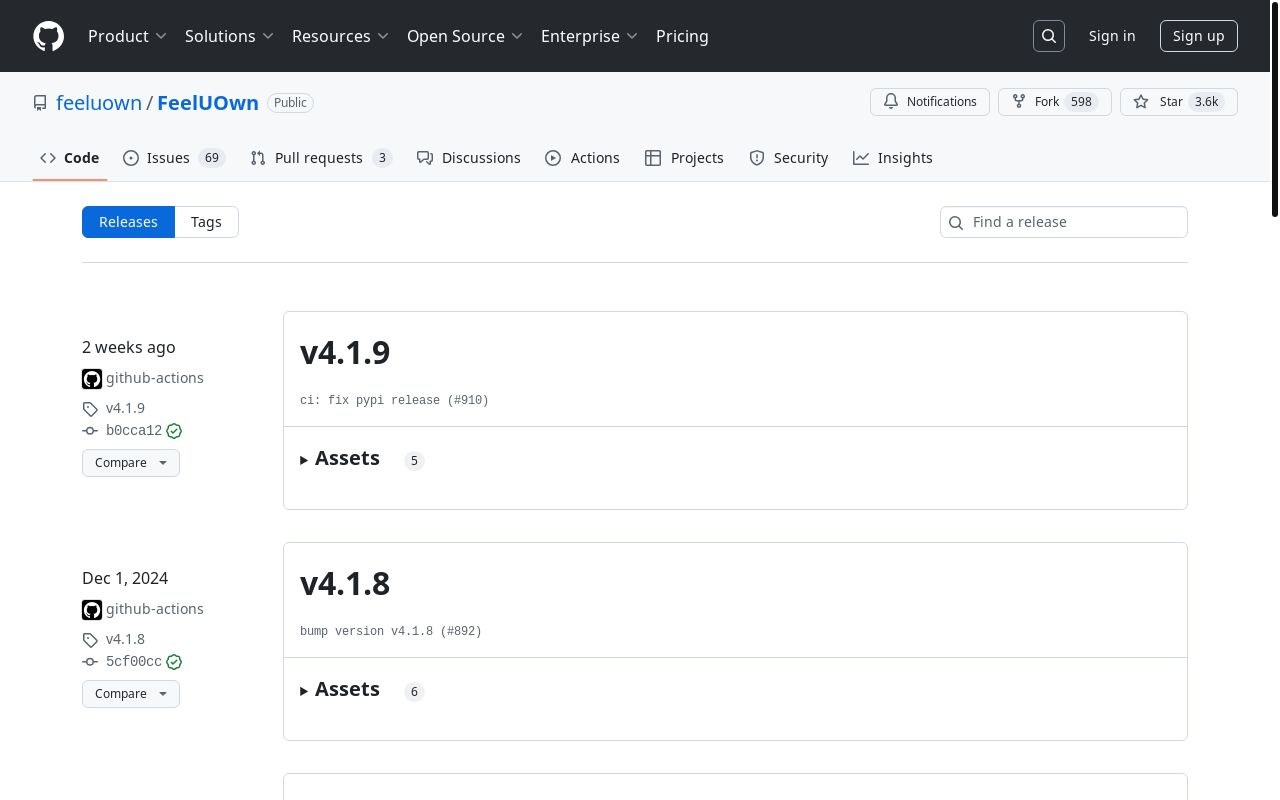
Task: Switch to the Tags view toggle
Action: point(206,222)
